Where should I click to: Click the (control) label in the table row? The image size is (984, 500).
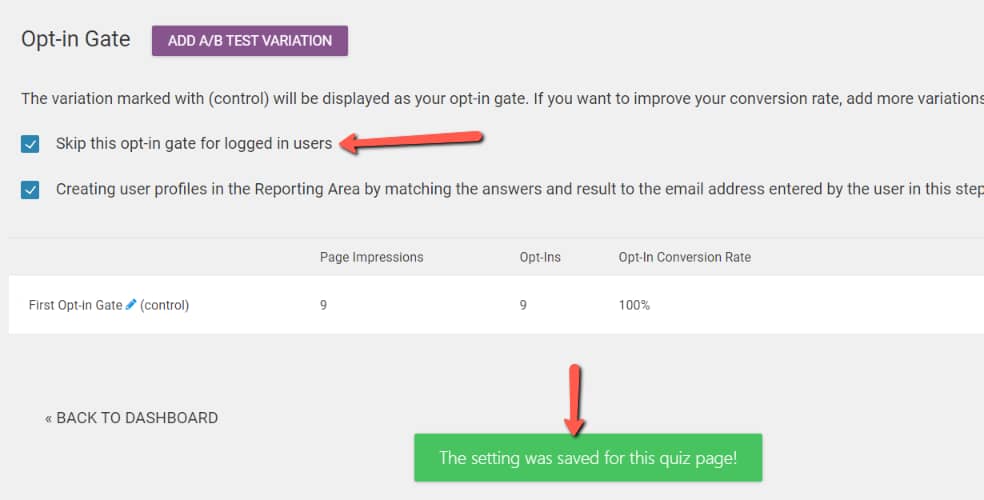coord(164,305)
